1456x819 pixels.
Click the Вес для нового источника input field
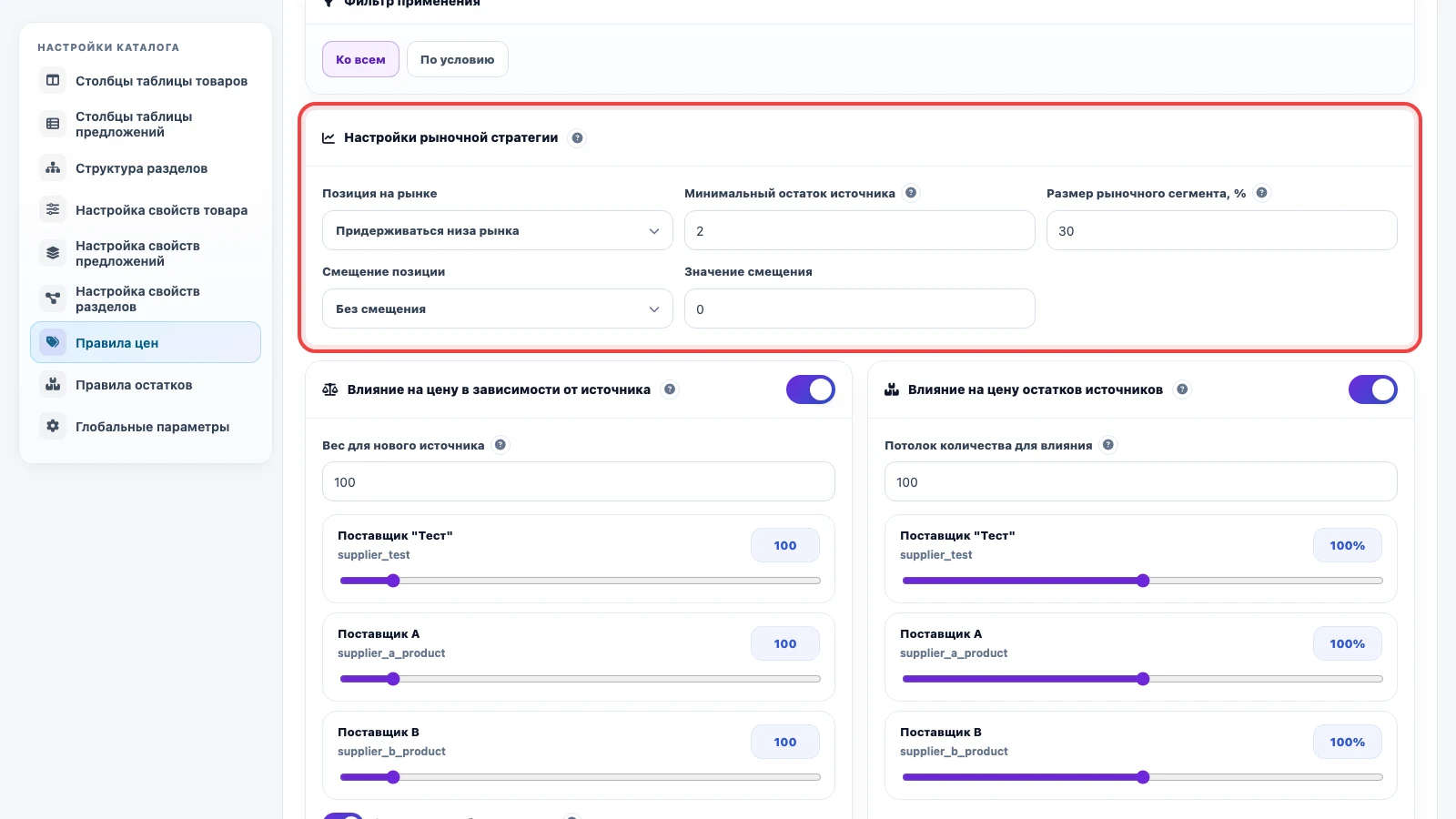point(579,481)
